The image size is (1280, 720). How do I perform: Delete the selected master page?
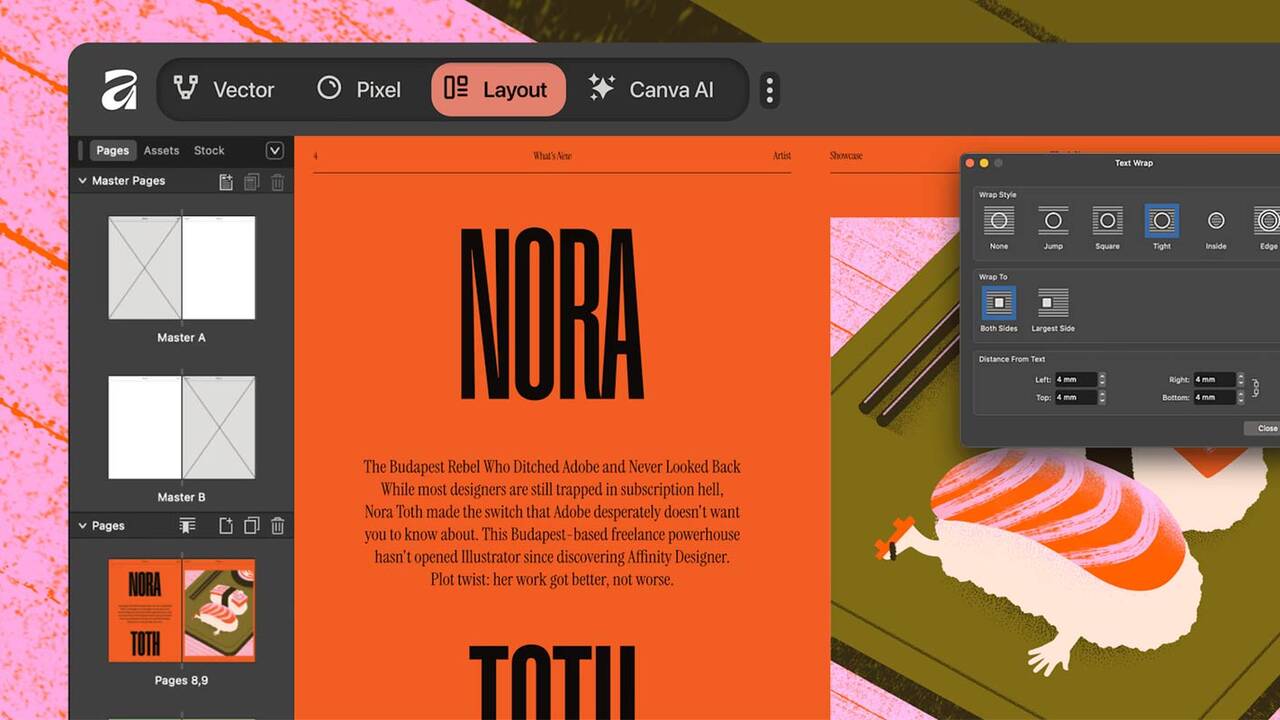tap(278, 181)
